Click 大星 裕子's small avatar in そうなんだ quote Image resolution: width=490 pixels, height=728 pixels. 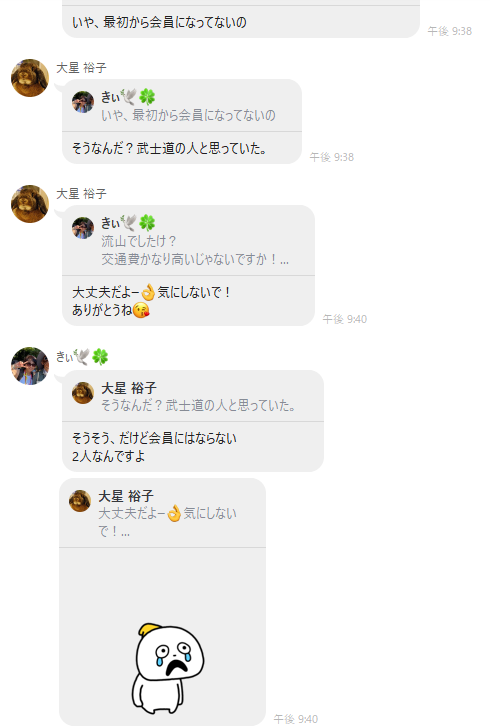point(83,393)
